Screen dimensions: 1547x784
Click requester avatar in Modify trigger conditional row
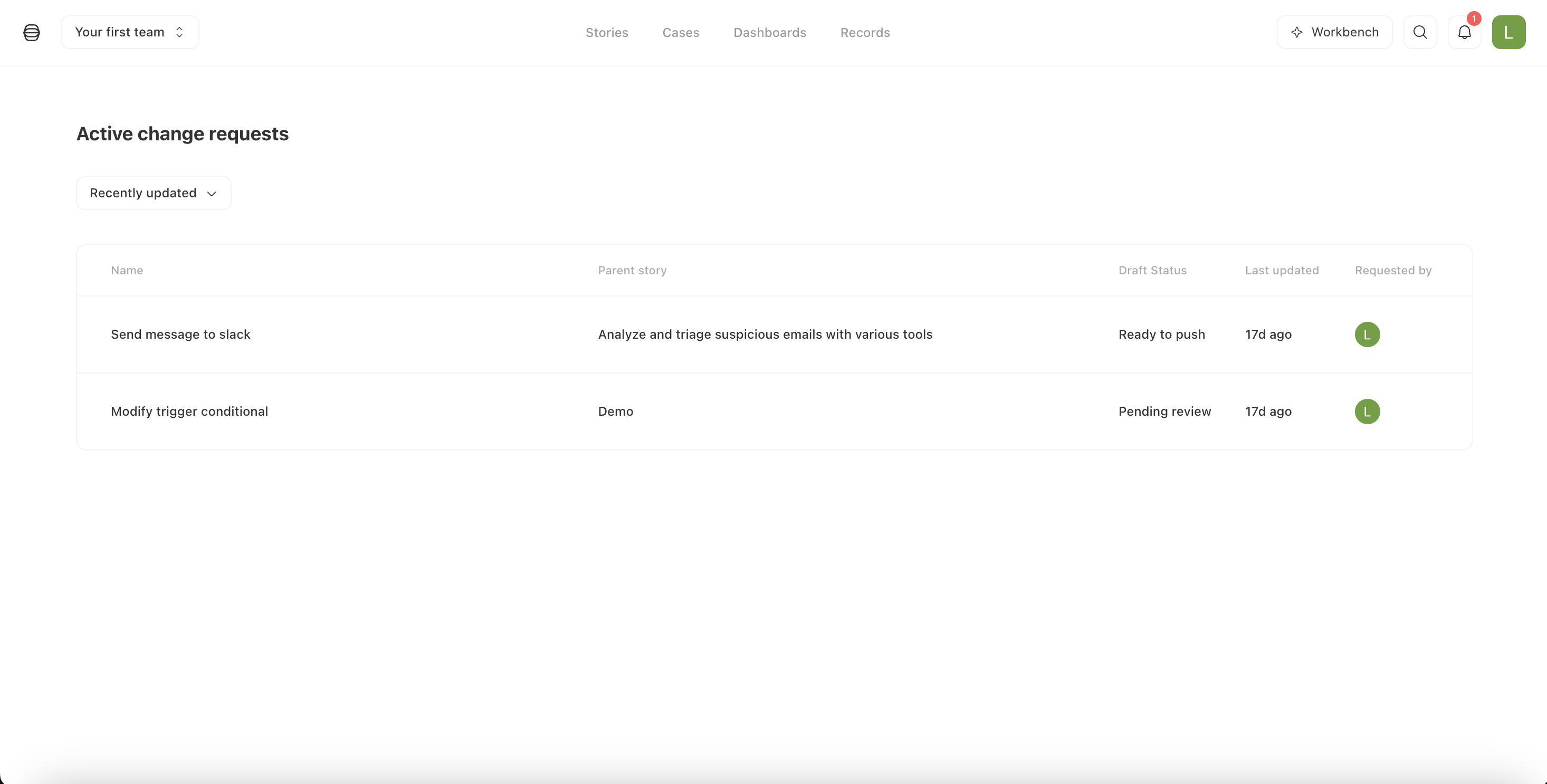(1367, 411)
